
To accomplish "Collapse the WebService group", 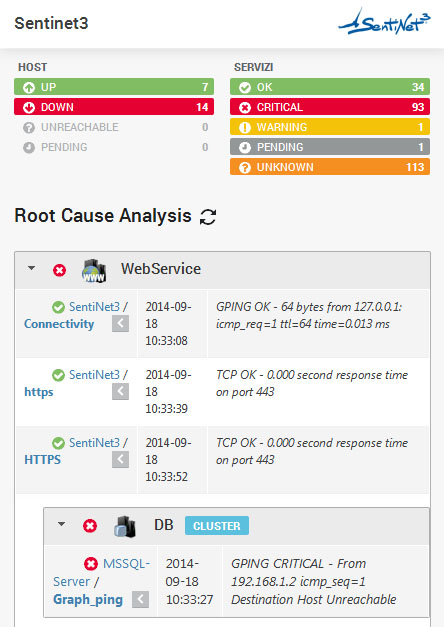I will [32, 268].
